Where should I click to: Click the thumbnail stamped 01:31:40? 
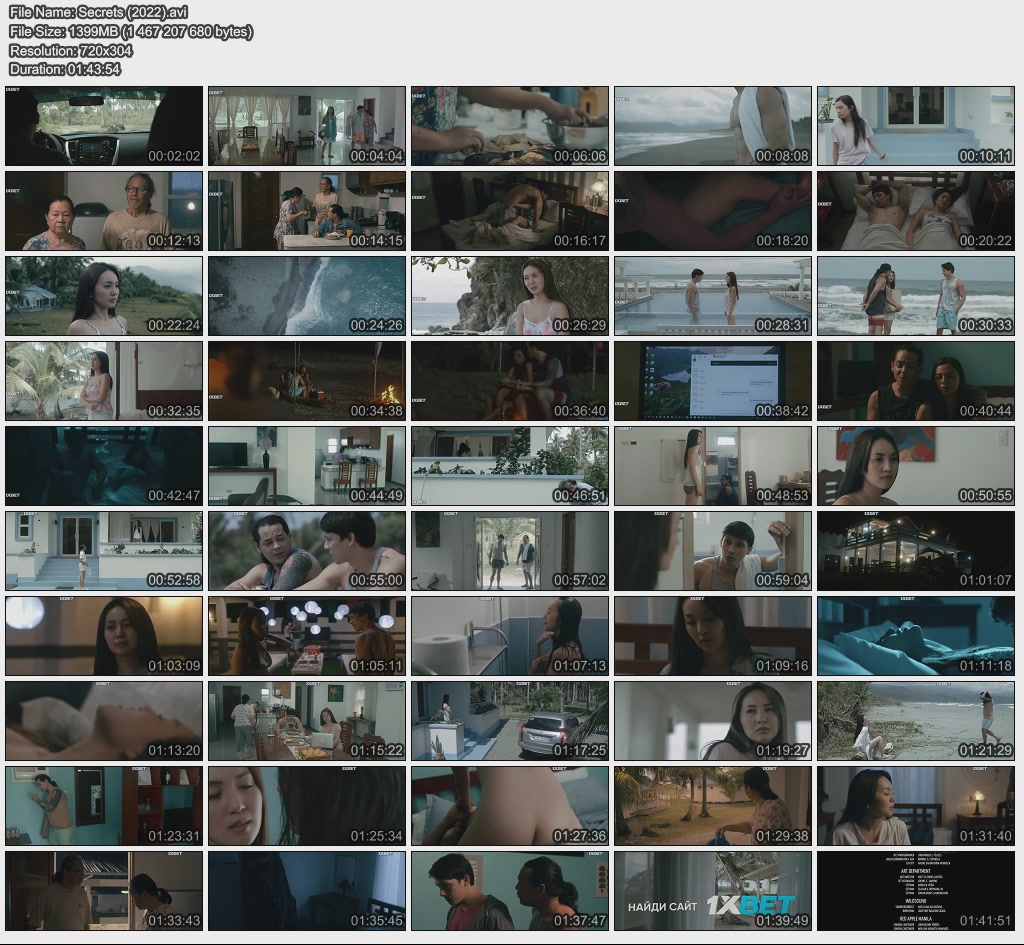click(916, 806)
